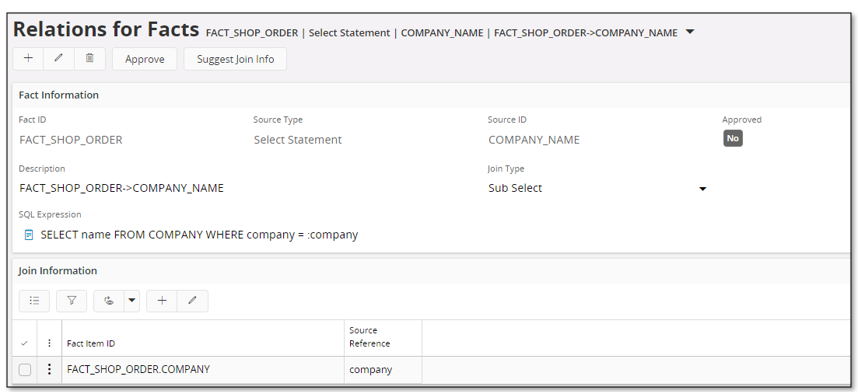Toggle the select-all checkmark in table header
This screenshot has width=858, height=392.
24,343
